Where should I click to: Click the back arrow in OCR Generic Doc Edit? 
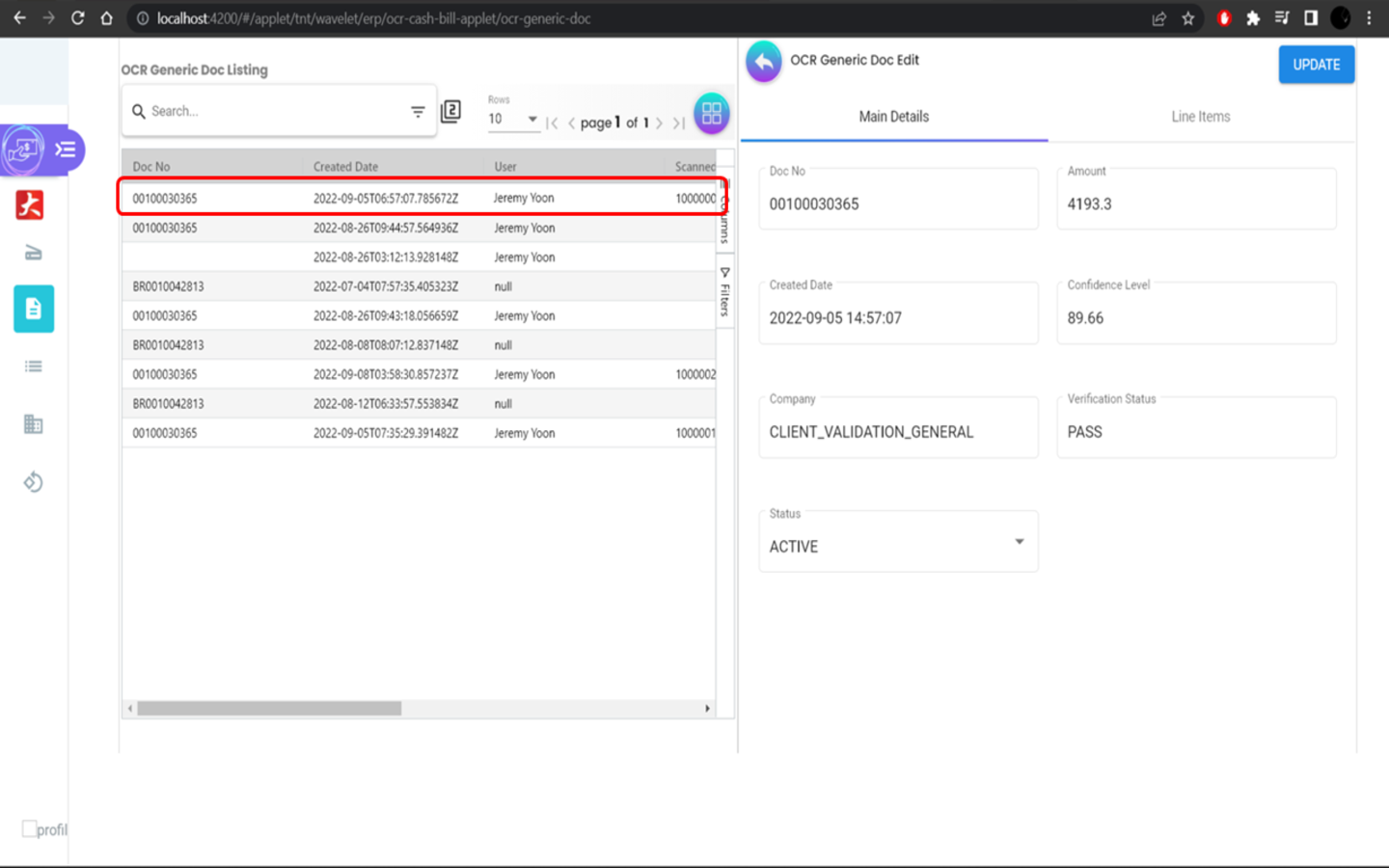763,63
